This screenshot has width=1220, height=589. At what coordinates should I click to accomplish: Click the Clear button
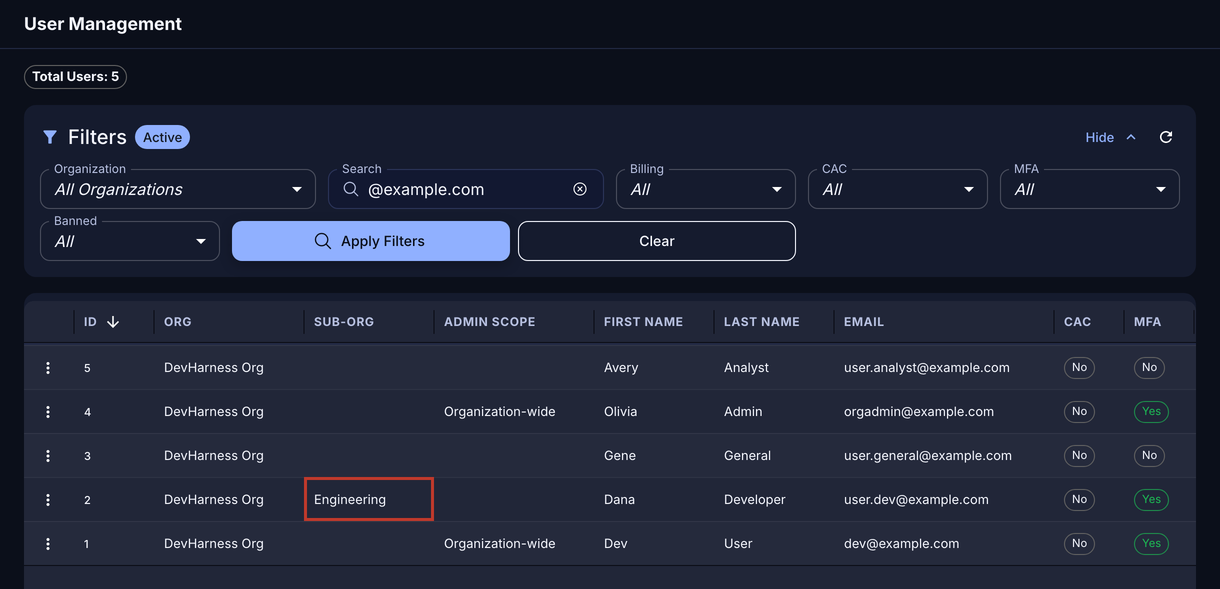tap(657, 241)
